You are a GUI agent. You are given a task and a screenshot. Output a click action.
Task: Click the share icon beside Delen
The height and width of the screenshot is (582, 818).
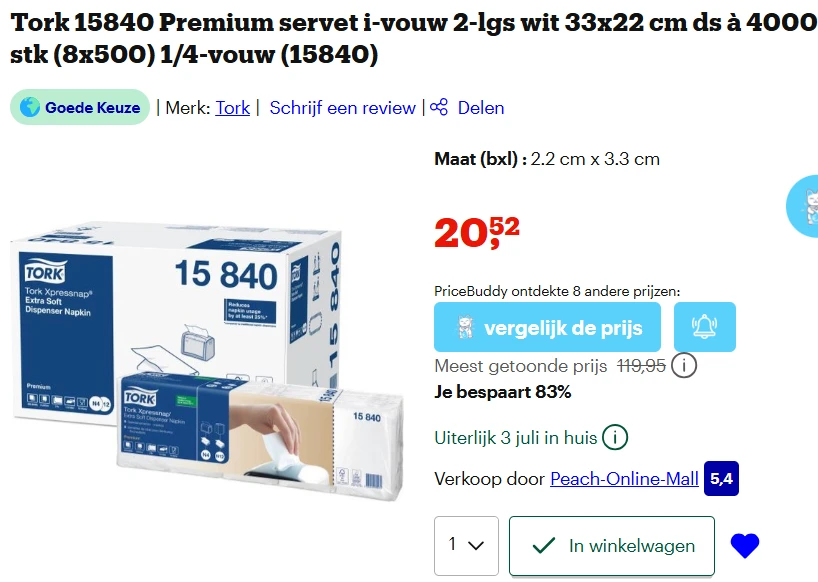(439, 107)
